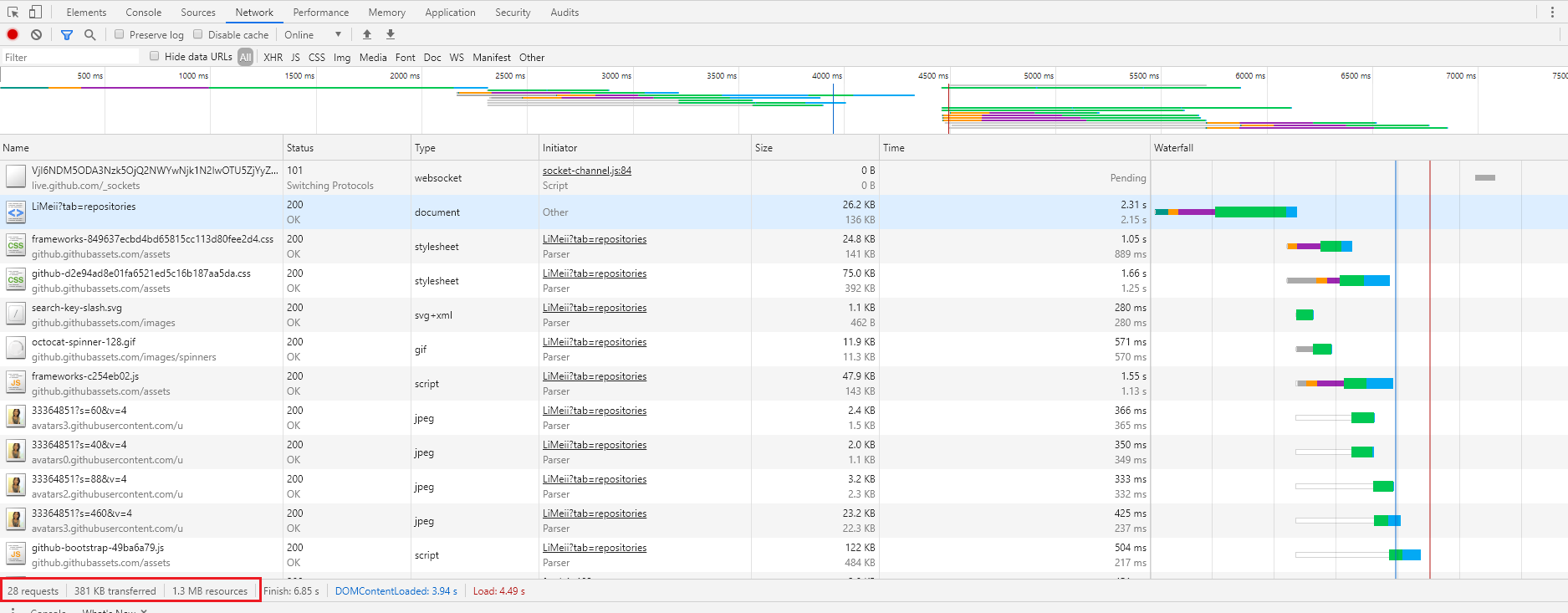The height and width of the screenshot is (613, 1568).
Task: Click icon of search-key-slash.svg row
Action: 16,314
